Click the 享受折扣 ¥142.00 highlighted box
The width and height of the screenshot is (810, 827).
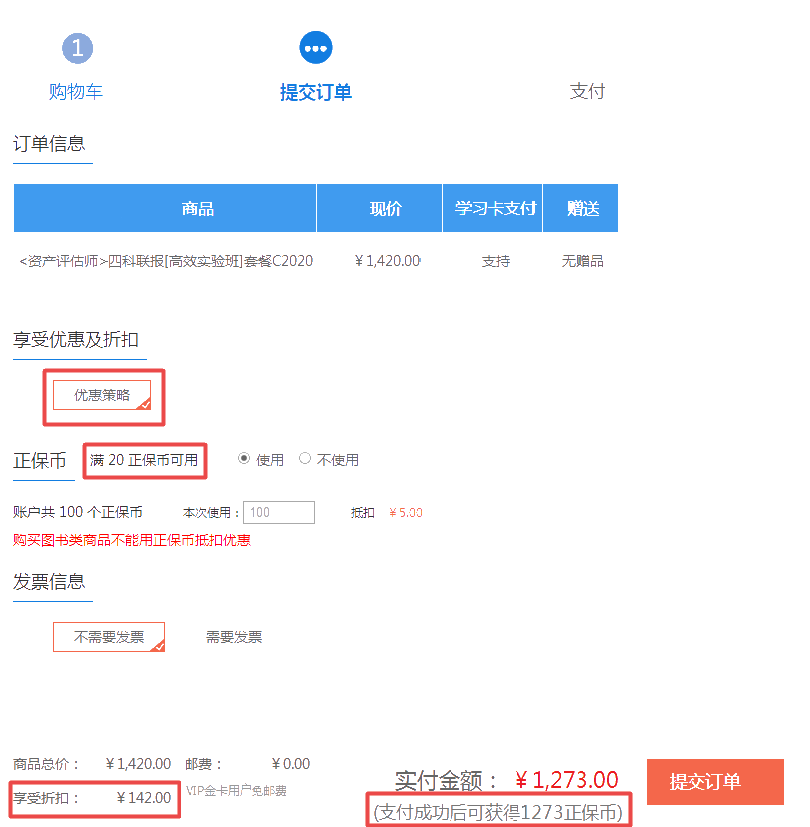pyautogui.click(x=94, y=800)
